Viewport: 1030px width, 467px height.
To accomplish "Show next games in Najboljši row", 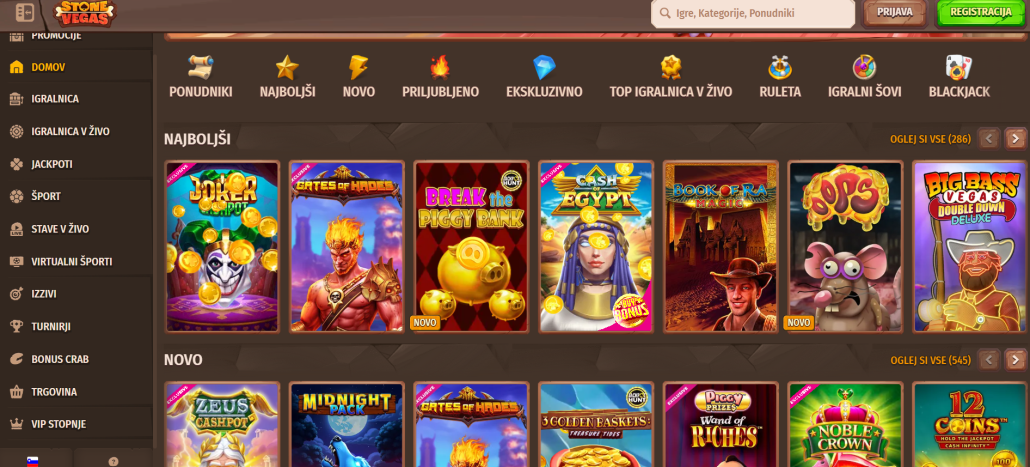I will pyautogui.click(x=1015, y=139).
